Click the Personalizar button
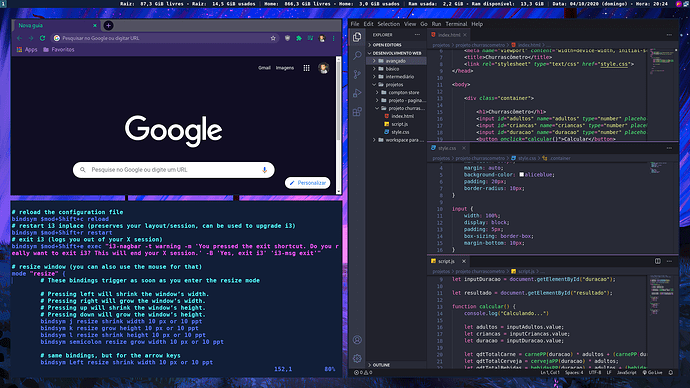The height and width of the screenshot is (388, 690). tap(308, 183)
